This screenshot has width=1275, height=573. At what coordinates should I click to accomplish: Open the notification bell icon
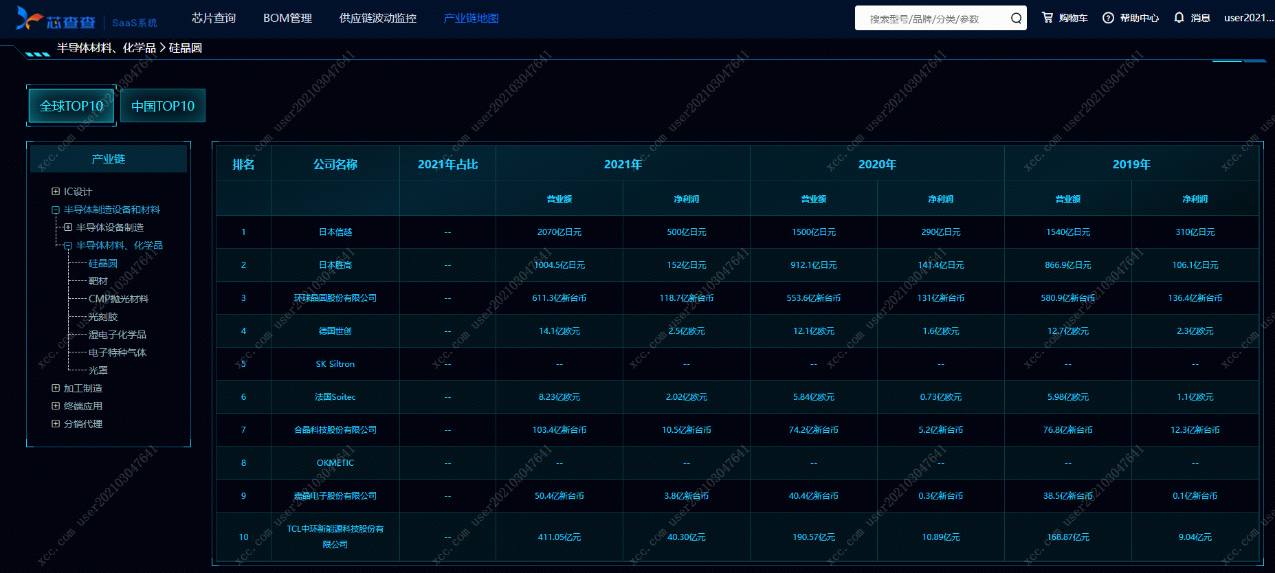click(1179, 18)
